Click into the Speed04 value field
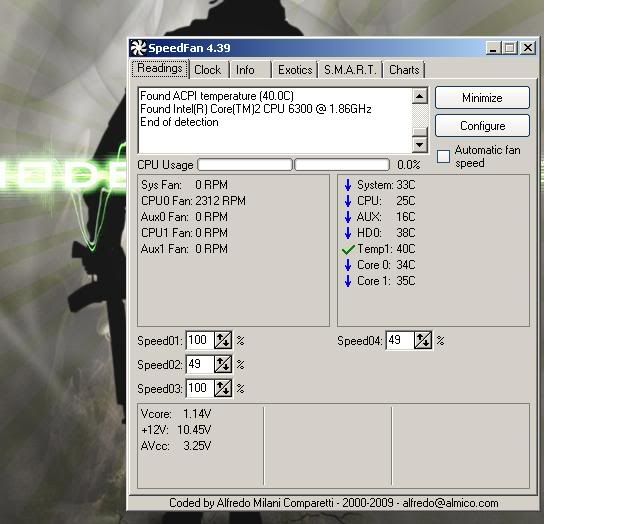The image size is (640, 524). coord(400,340)
